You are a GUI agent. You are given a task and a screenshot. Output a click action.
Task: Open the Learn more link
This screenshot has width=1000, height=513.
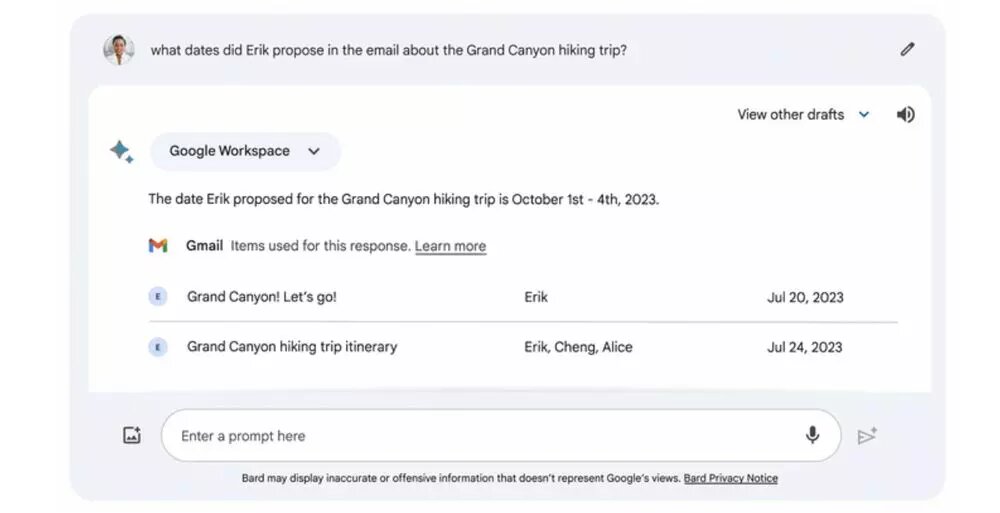(450, 246)
